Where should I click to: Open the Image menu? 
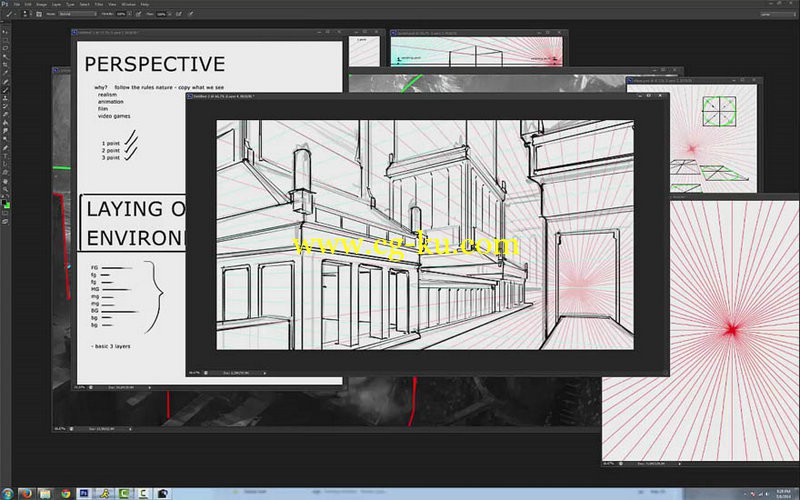(41, 4)
